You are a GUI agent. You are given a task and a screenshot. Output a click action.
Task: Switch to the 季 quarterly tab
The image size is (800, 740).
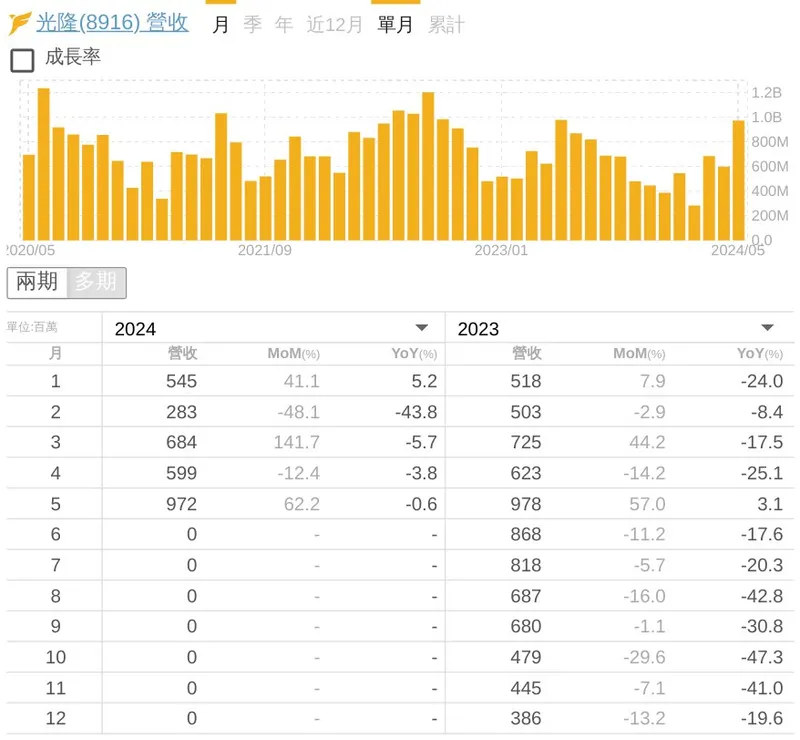[x=253, y=24]
